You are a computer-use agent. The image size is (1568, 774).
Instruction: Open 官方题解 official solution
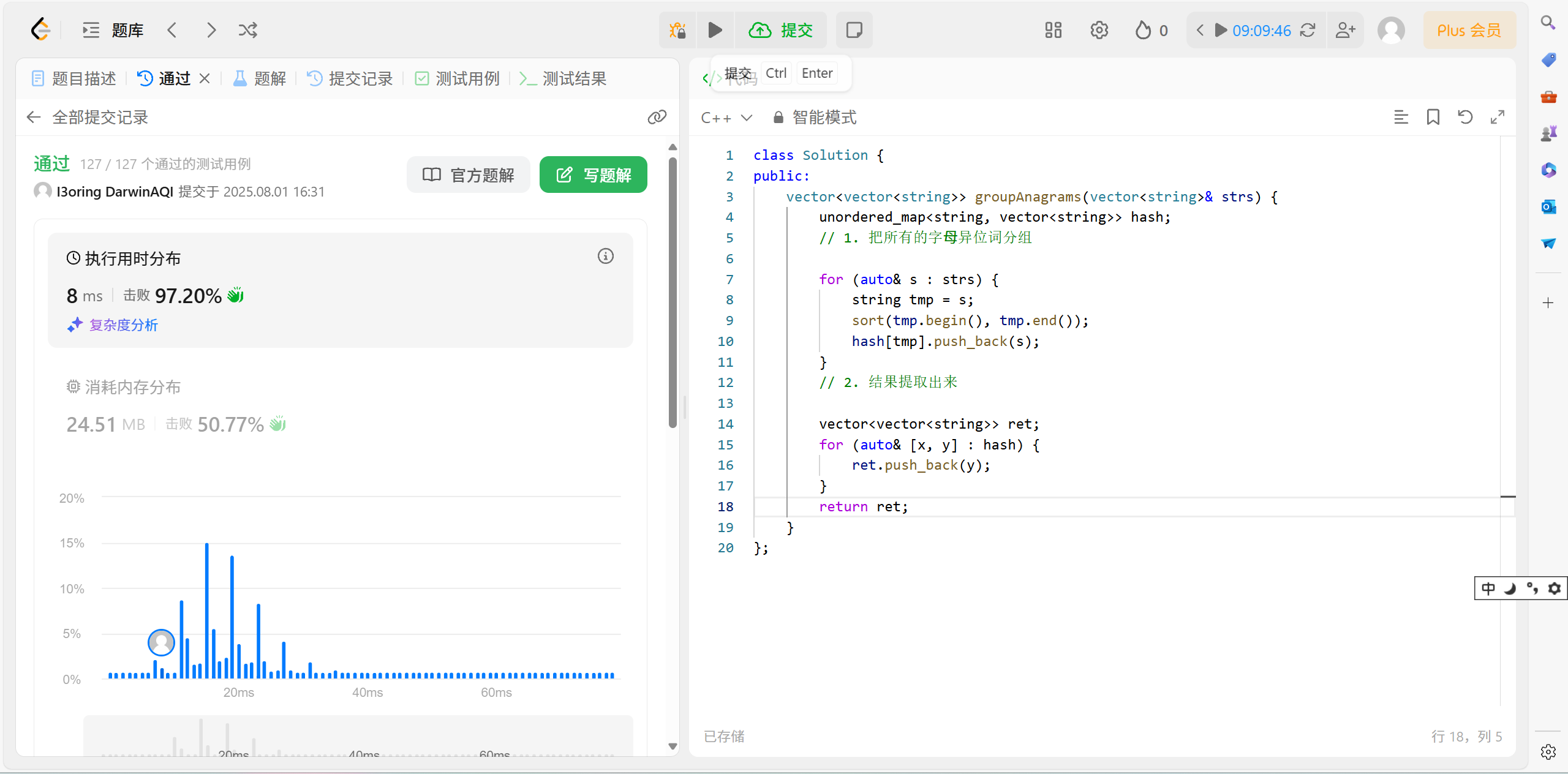469,175
